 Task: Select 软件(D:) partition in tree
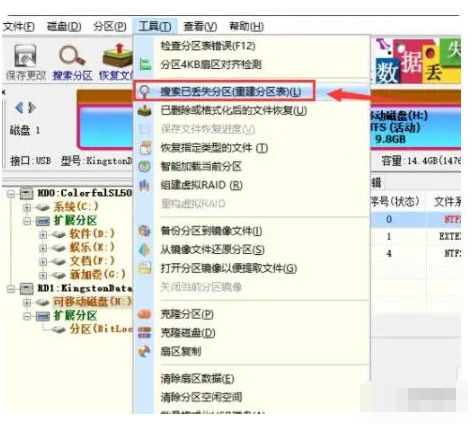point(92,234)
